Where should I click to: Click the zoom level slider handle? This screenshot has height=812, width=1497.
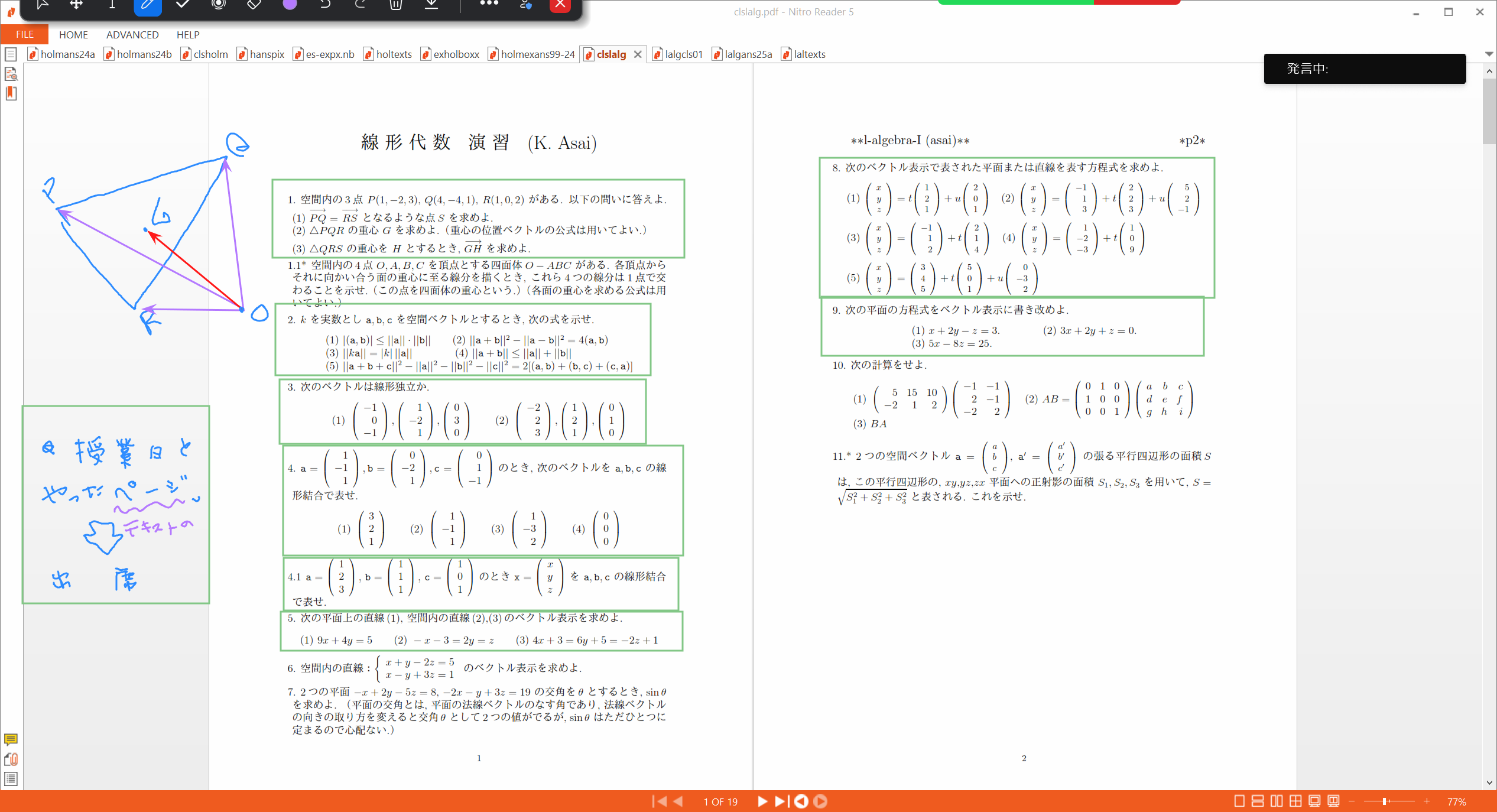1384,801
